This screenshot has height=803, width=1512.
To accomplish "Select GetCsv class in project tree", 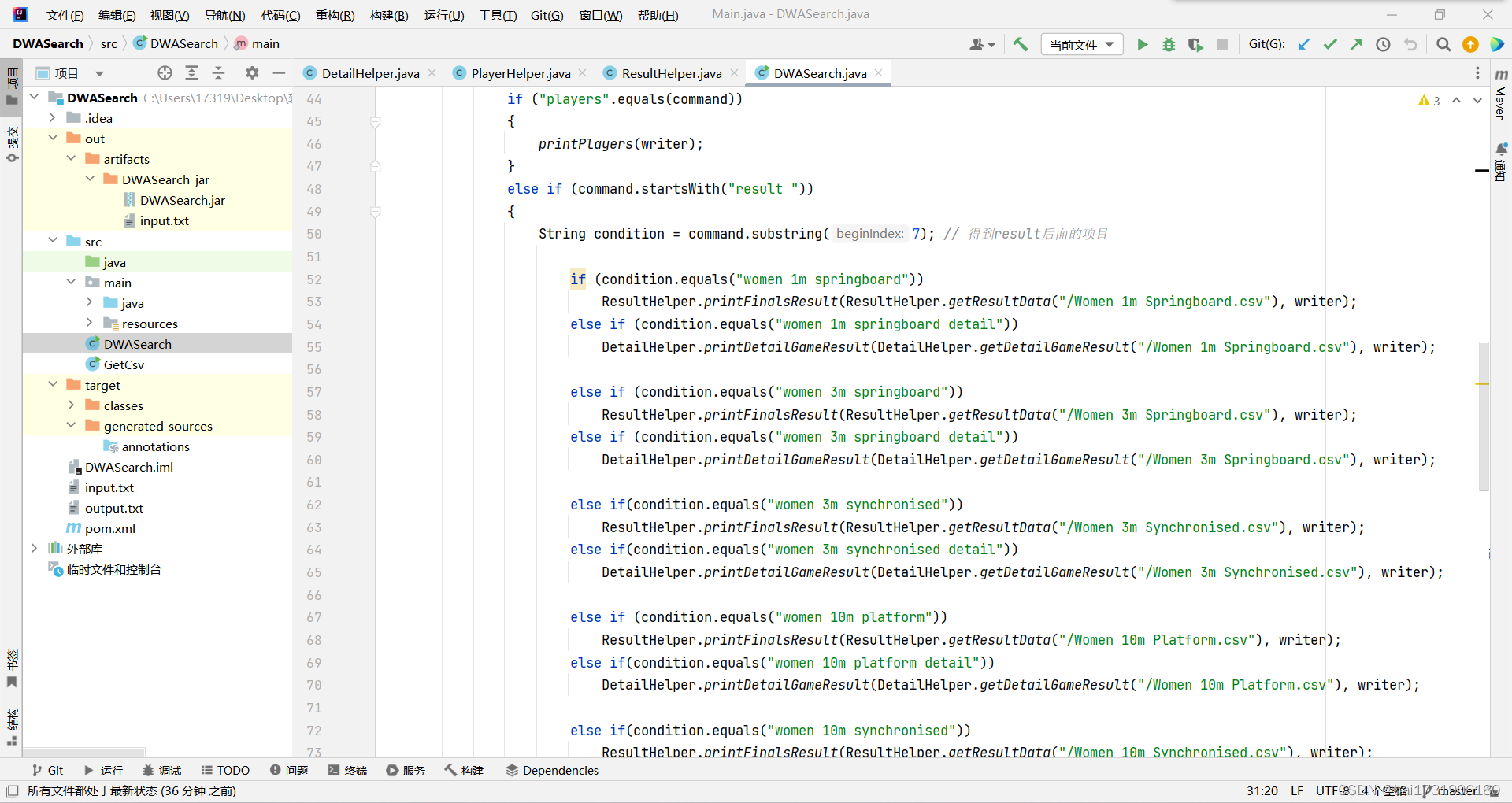I will point(124,364).
